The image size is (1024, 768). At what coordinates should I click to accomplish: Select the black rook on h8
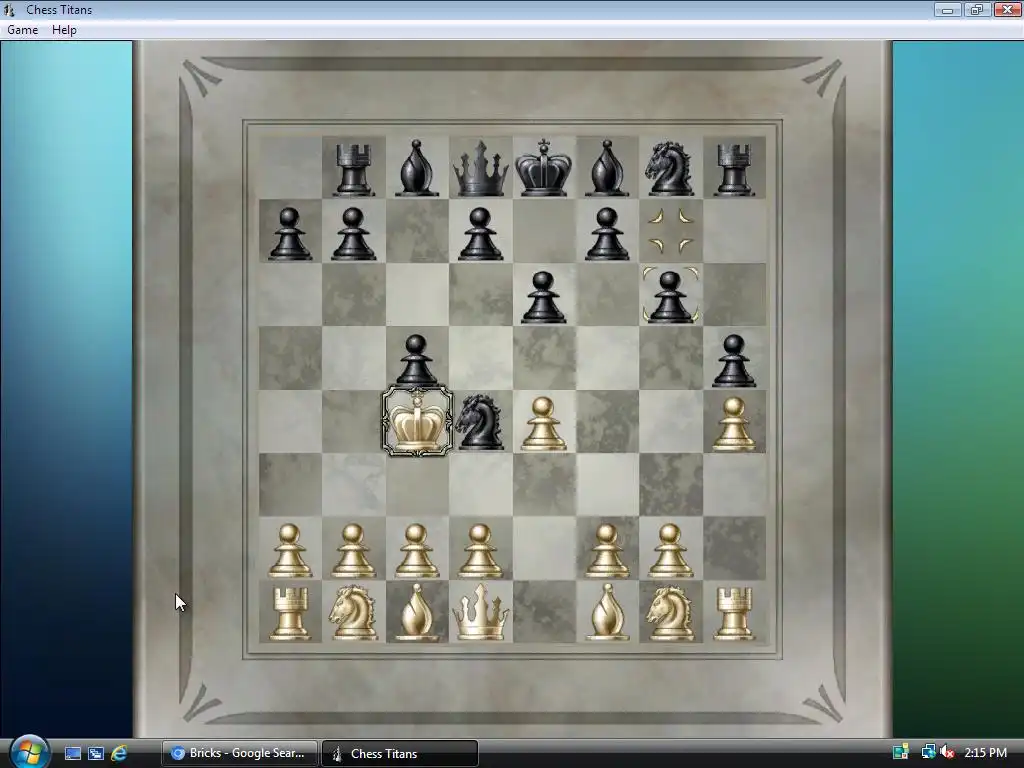pos(734,169)
